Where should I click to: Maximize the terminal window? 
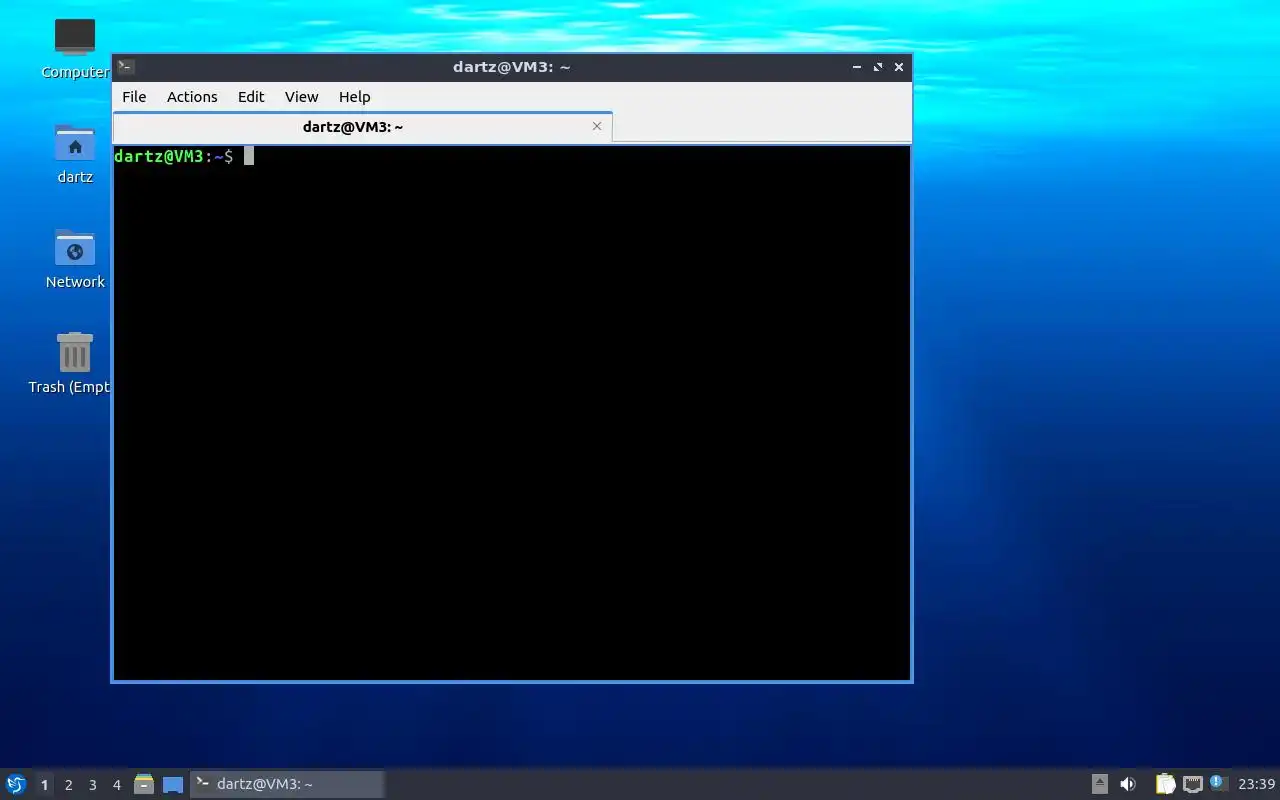point(878,67)
